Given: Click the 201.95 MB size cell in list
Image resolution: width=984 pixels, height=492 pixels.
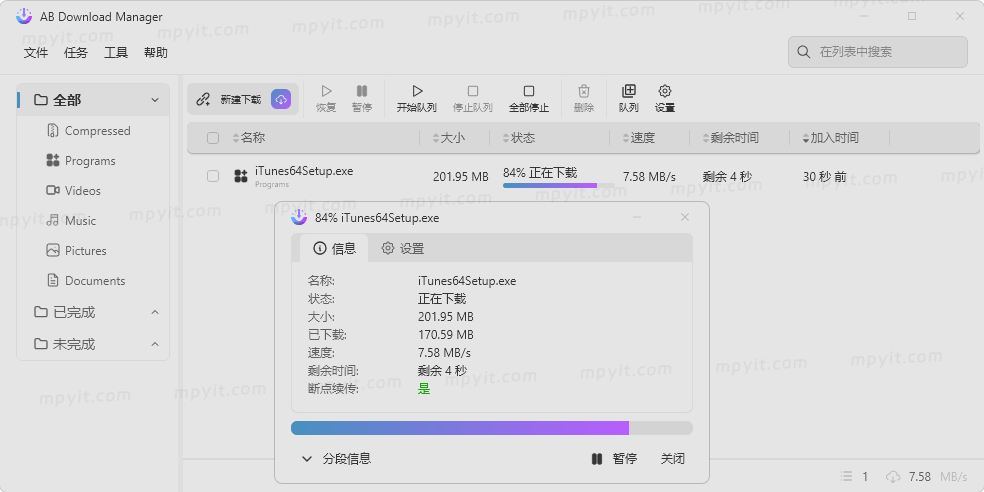Looking at the screenshot, I should [461, 177].
